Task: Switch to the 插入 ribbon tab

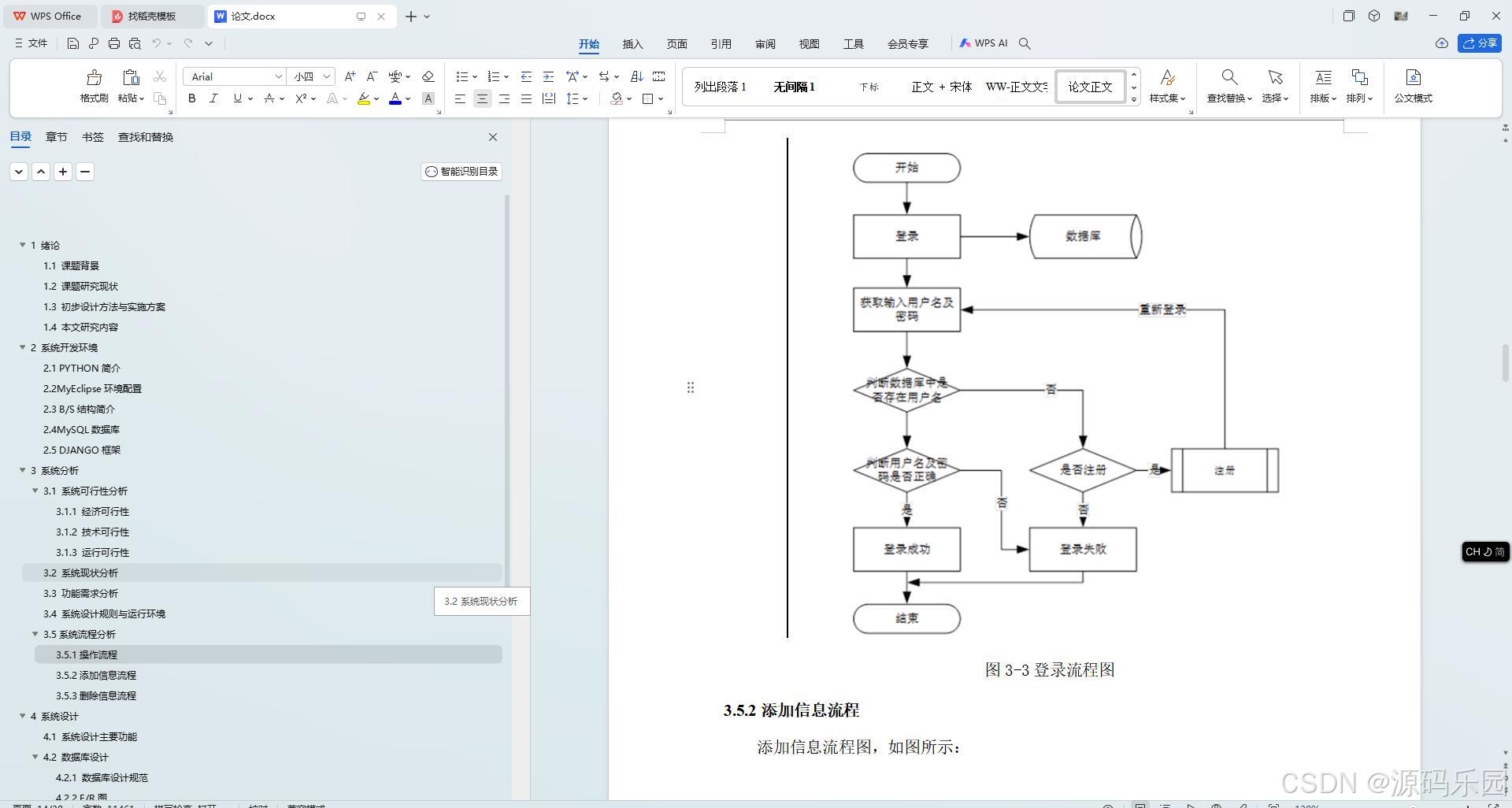Action: 632,44
